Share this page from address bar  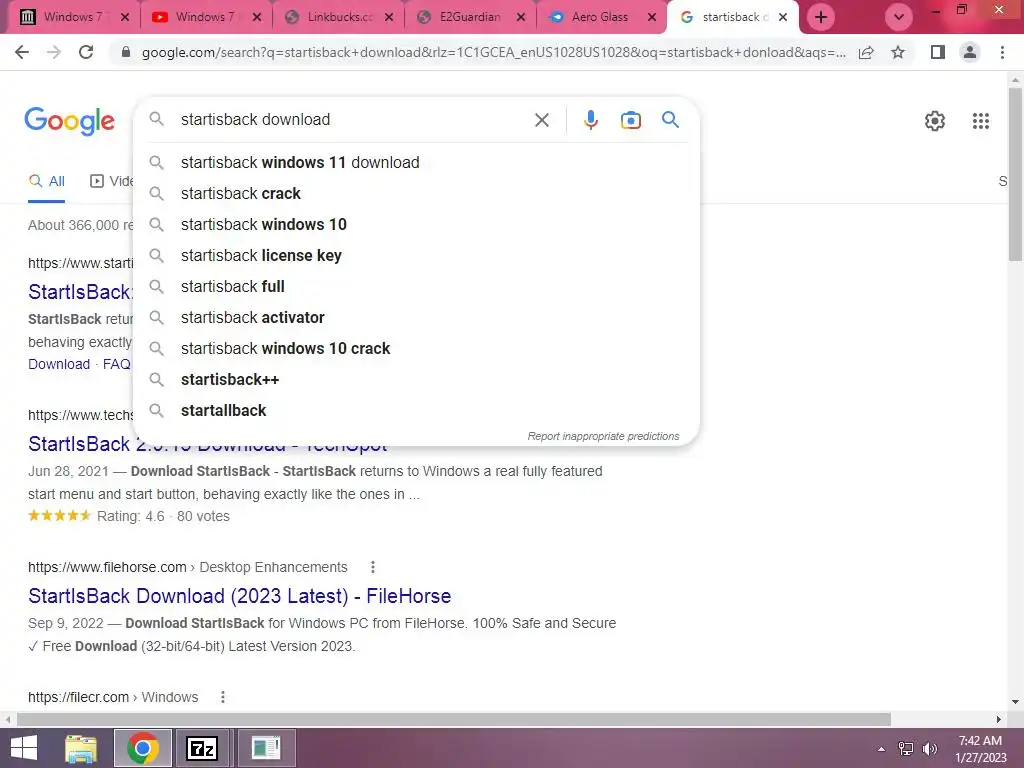866,52
